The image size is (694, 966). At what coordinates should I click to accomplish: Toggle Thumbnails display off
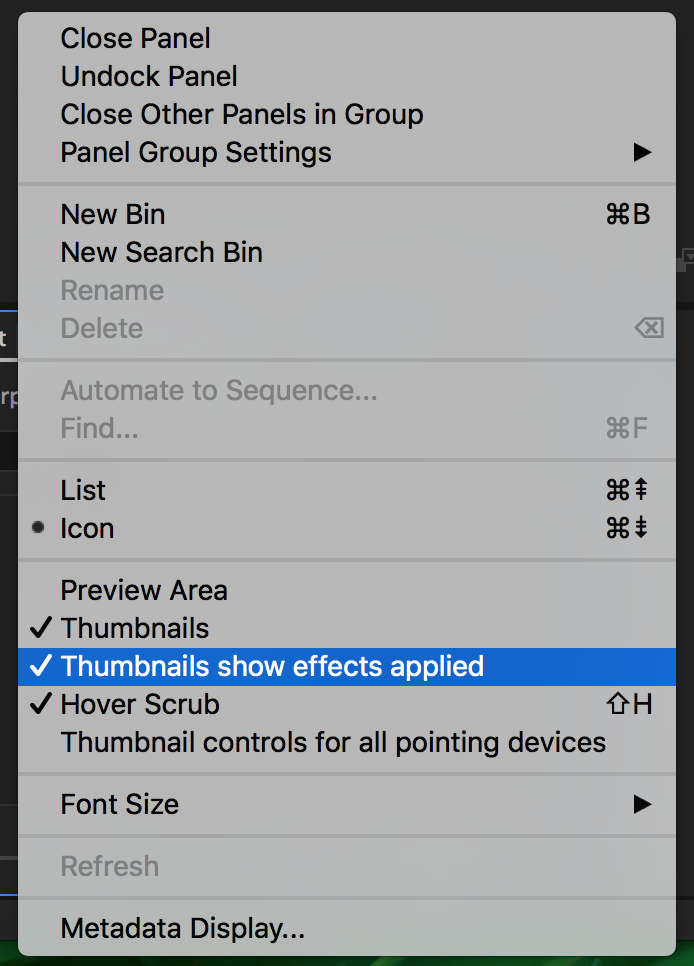click(x=134, y=628)
